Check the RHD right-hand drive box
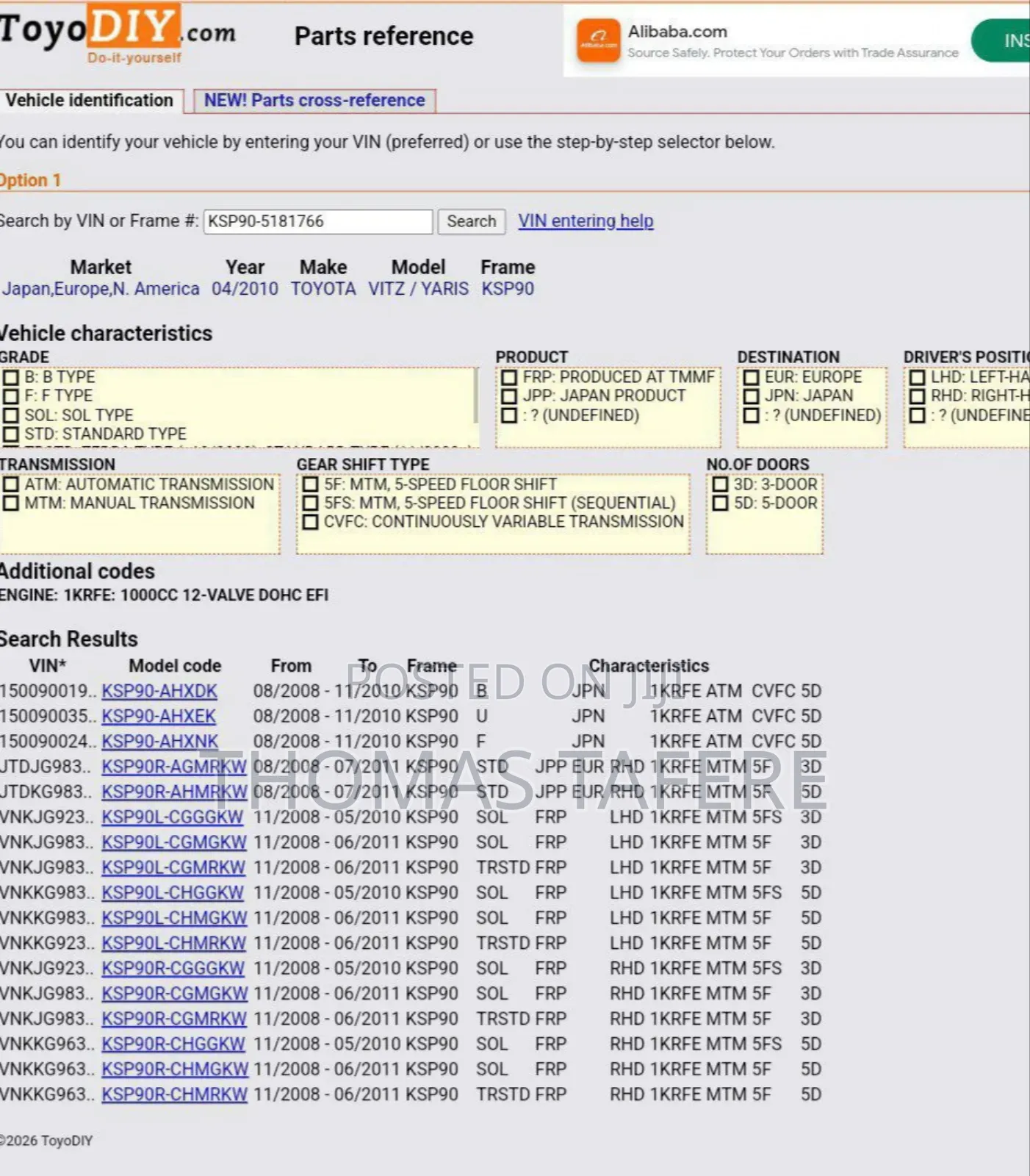1030x1176 pixels. coord(918,396)
